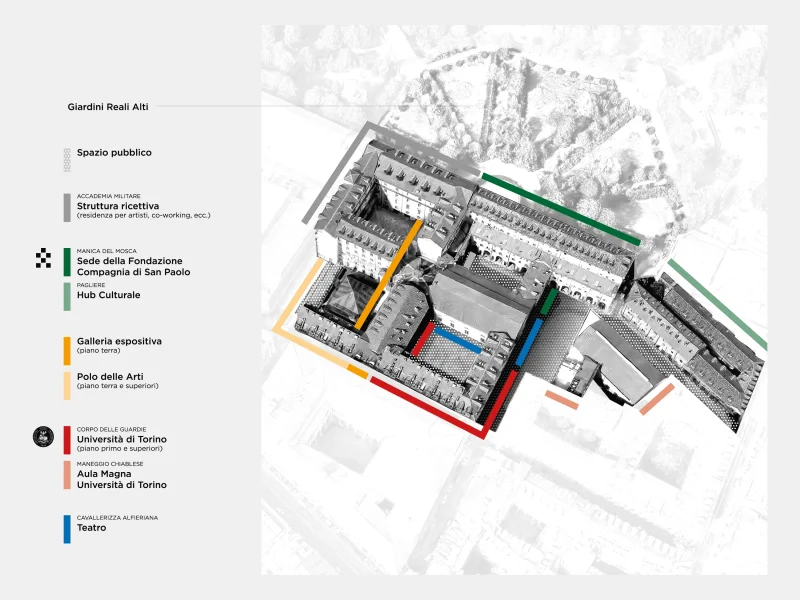Select the orange Galleria espositiva legend swatch
This screenshot has height=600, width=800.
point(66,350)
